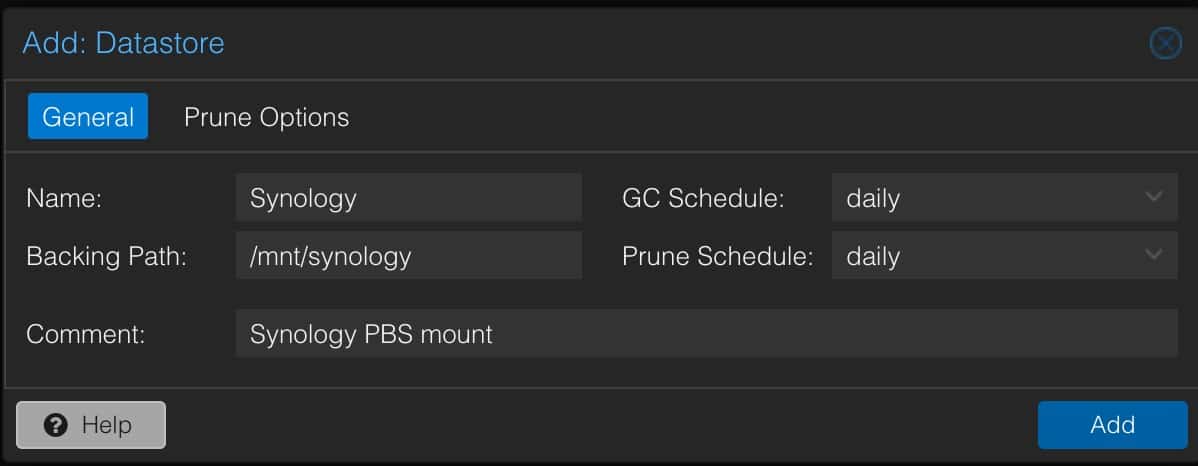The width and height of the screenshot is (1198, 466).
Task: Click the Prune Schedule daily value box
Action: click(x=1004, y=255)
